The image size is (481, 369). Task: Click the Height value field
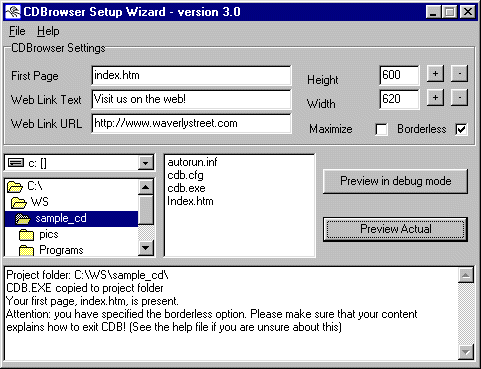[x=399, y=75]
